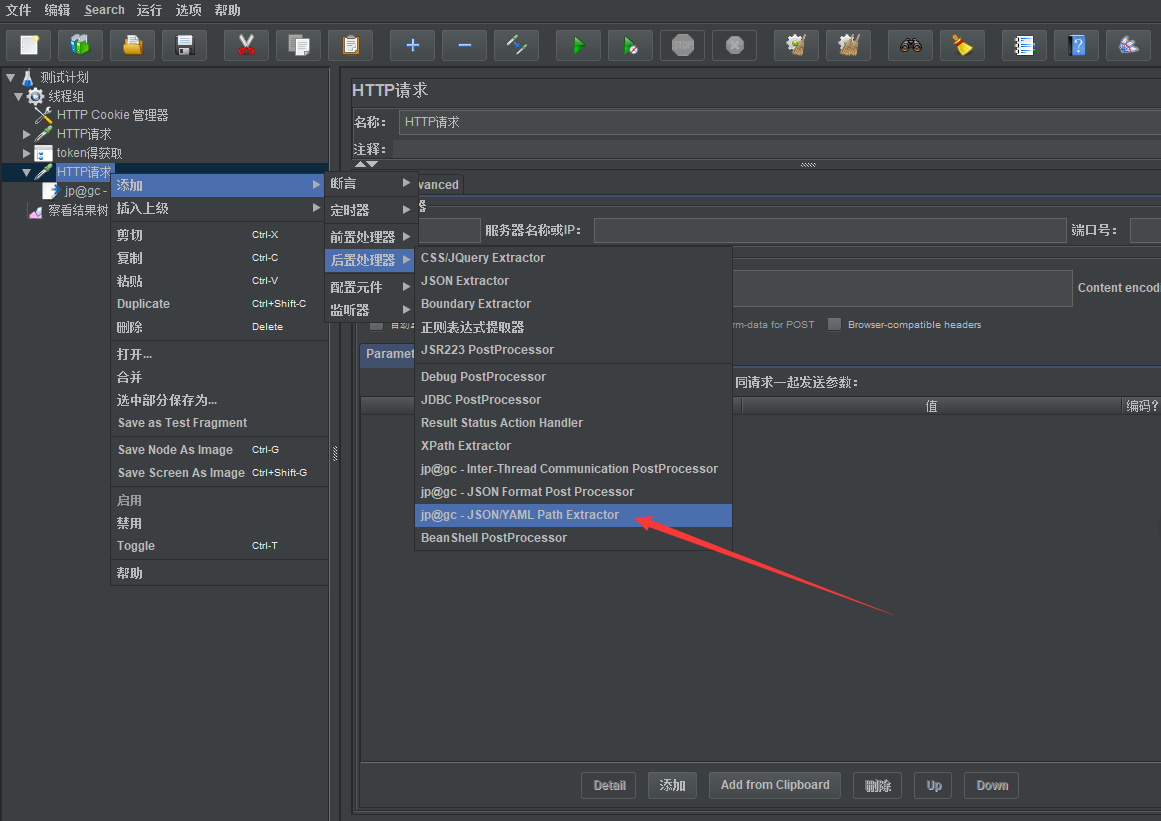The width and height of the screenshot is (1161, 821).
Task: Click the 名称 name input field
Action: coord(778,122)
